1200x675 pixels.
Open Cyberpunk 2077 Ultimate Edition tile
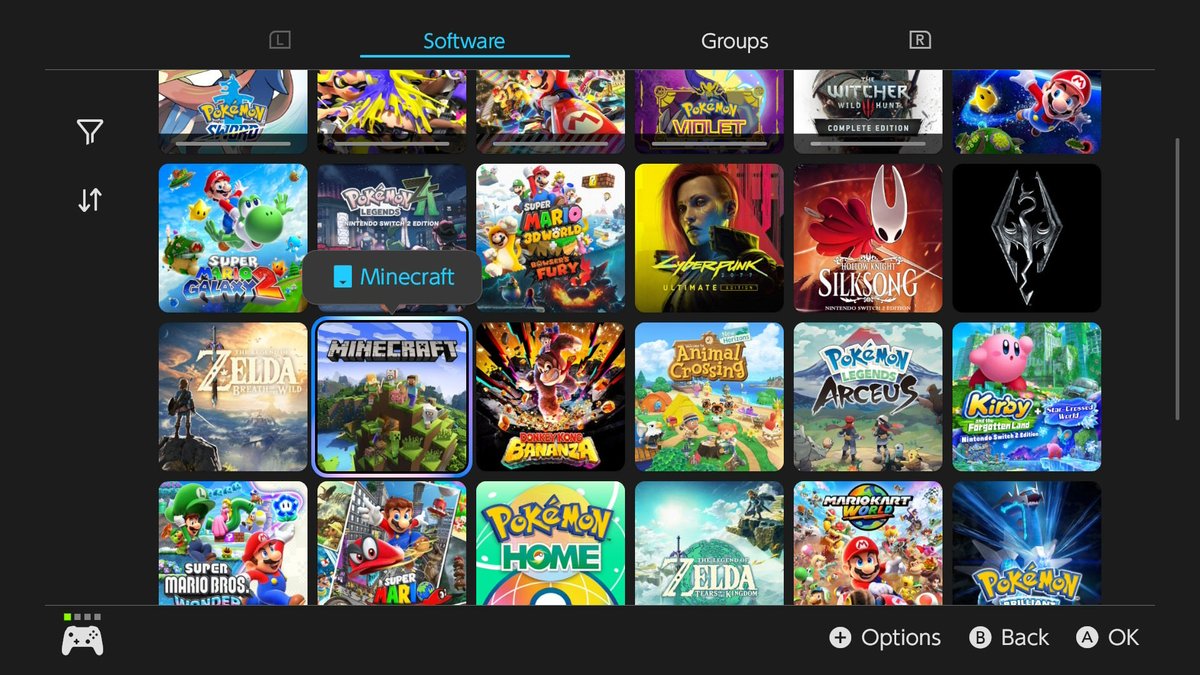(709, 238)
